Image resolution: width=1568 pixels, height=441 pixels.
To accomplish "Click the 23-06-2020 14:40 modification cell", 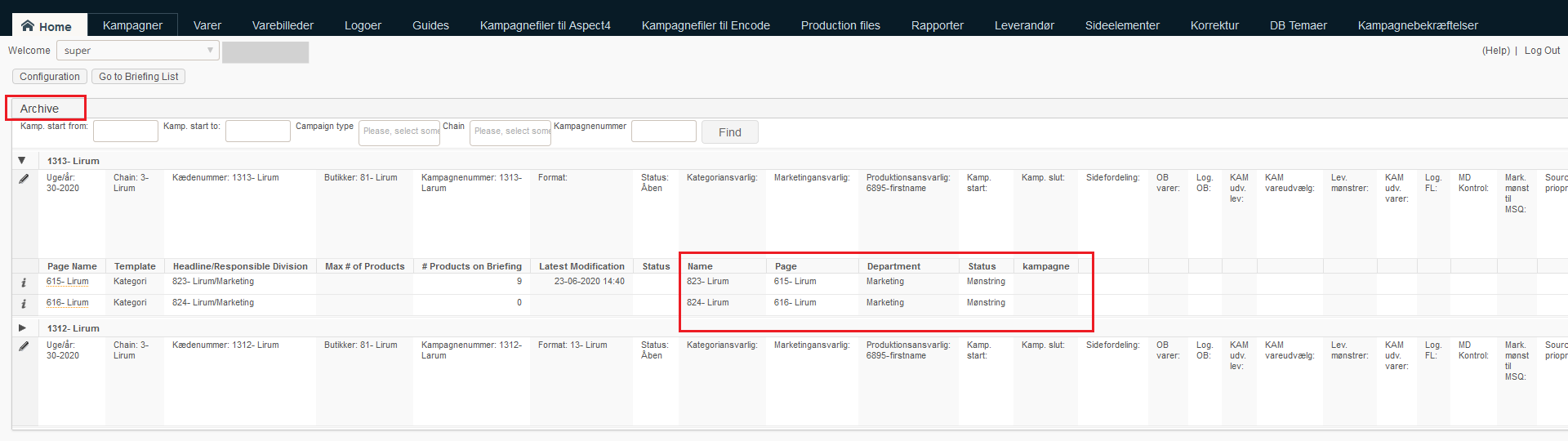I will 589,282.
